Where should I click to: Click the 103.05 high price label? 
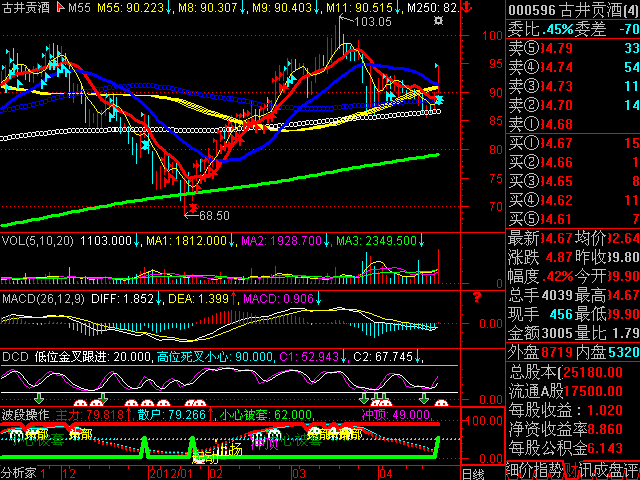pos(373,21)
